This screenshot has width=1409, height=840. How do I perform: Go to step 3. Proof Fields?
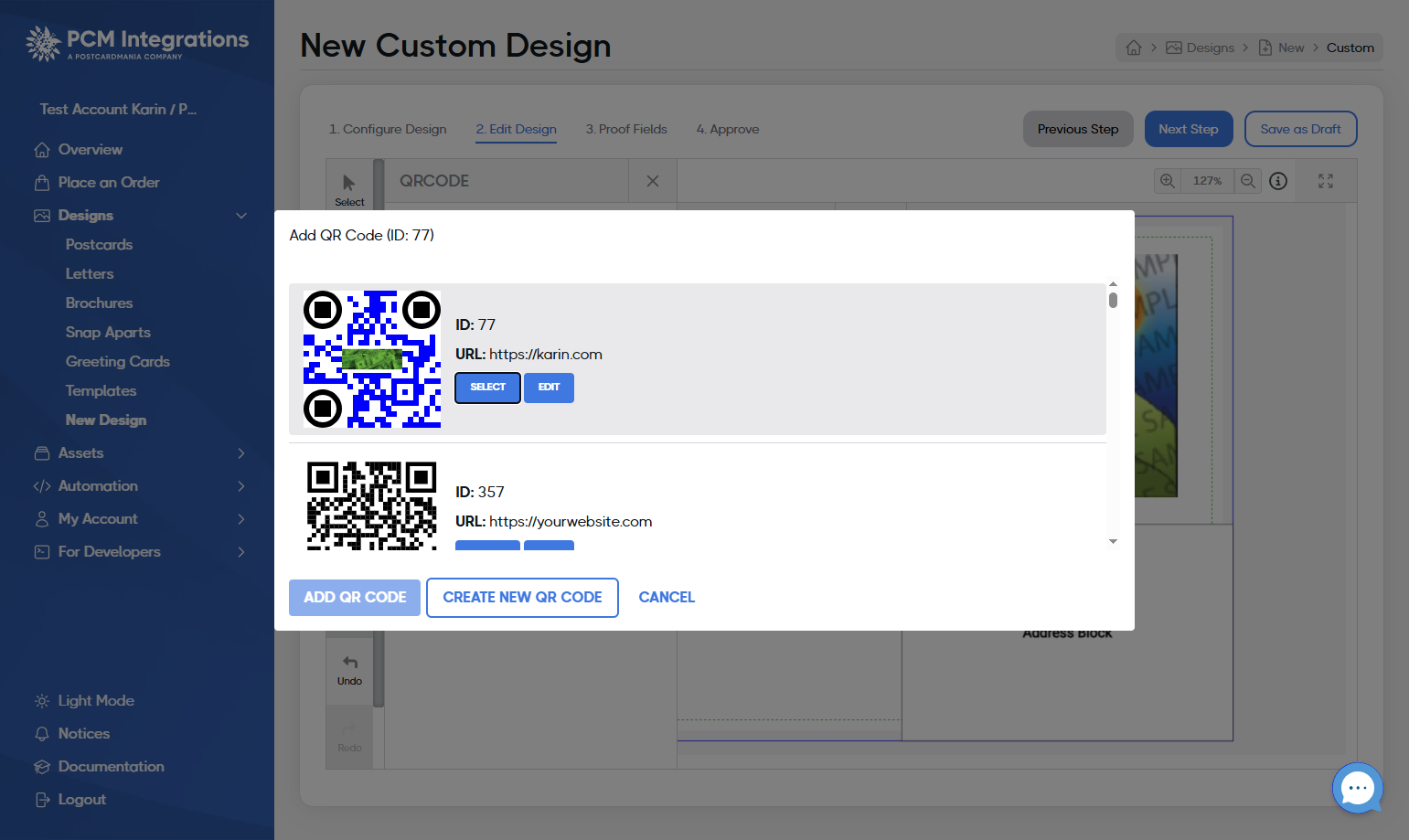point(626,130)
